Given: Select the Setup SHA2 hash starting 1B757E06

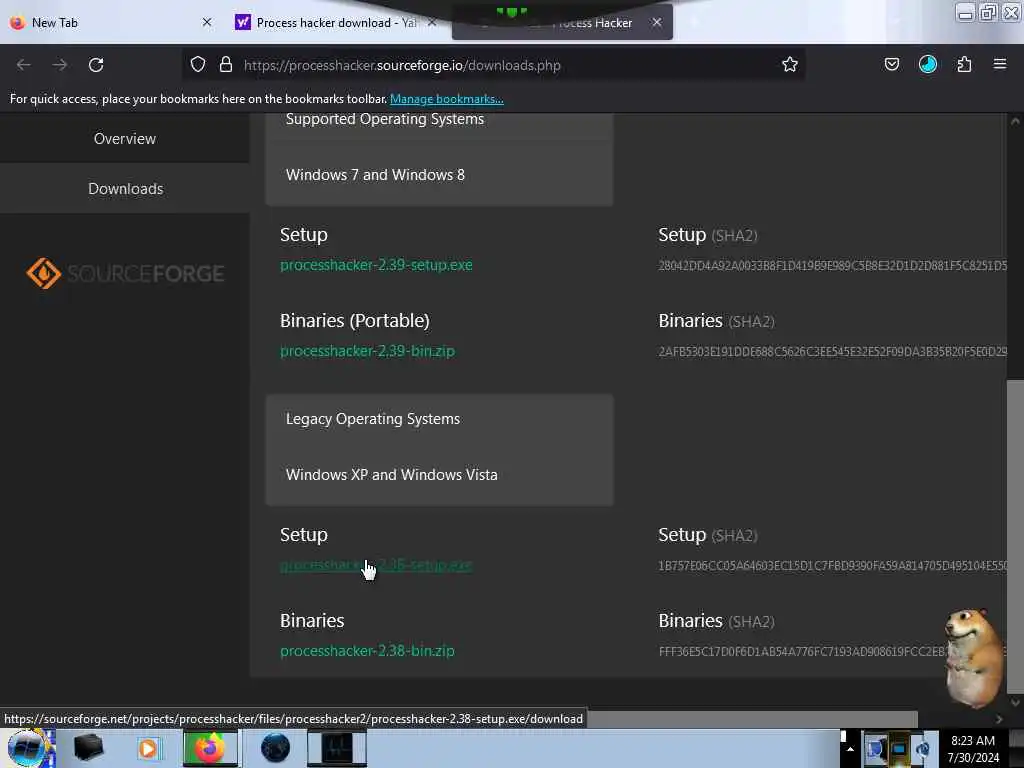Looking at the screenshot, I should 833,566.
